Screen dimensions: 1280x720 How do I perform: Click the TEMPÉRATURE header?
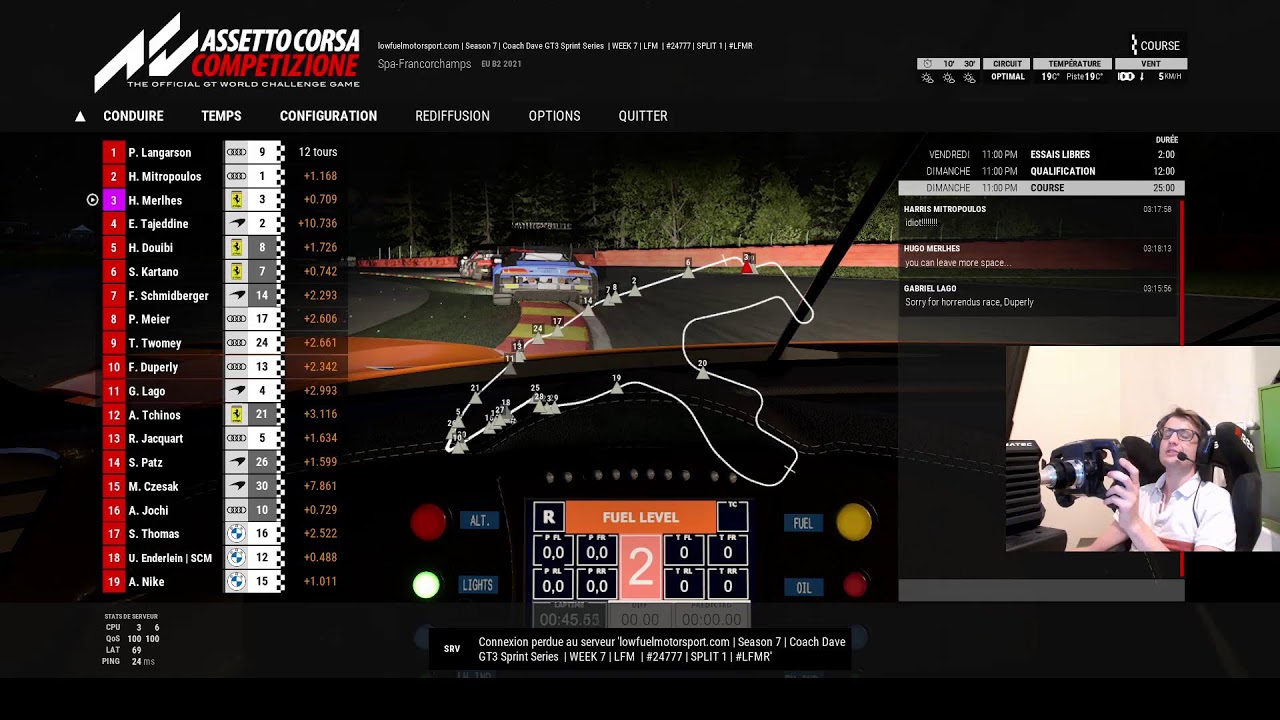1074,64
